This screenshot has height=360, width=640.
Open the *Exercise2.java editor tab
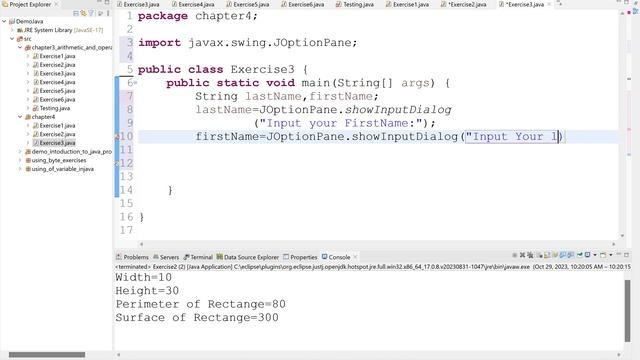[464, 4]
